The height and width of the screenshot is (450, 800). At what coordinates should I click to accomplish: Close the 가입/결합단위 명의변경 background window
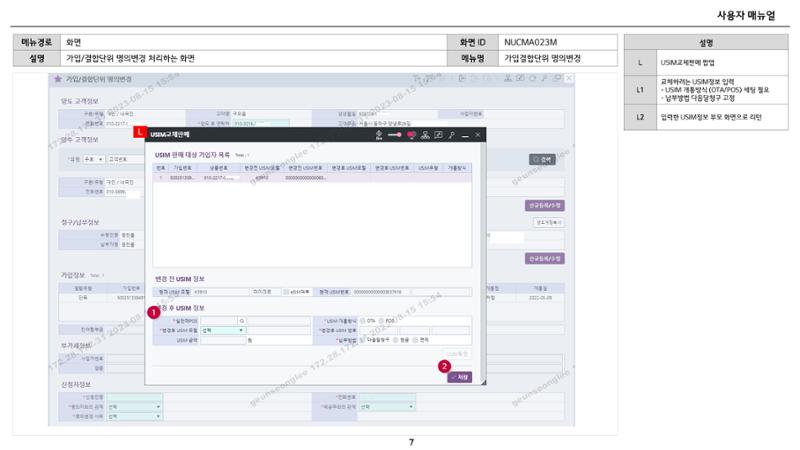pyautogui.click(x=568, y=78)
